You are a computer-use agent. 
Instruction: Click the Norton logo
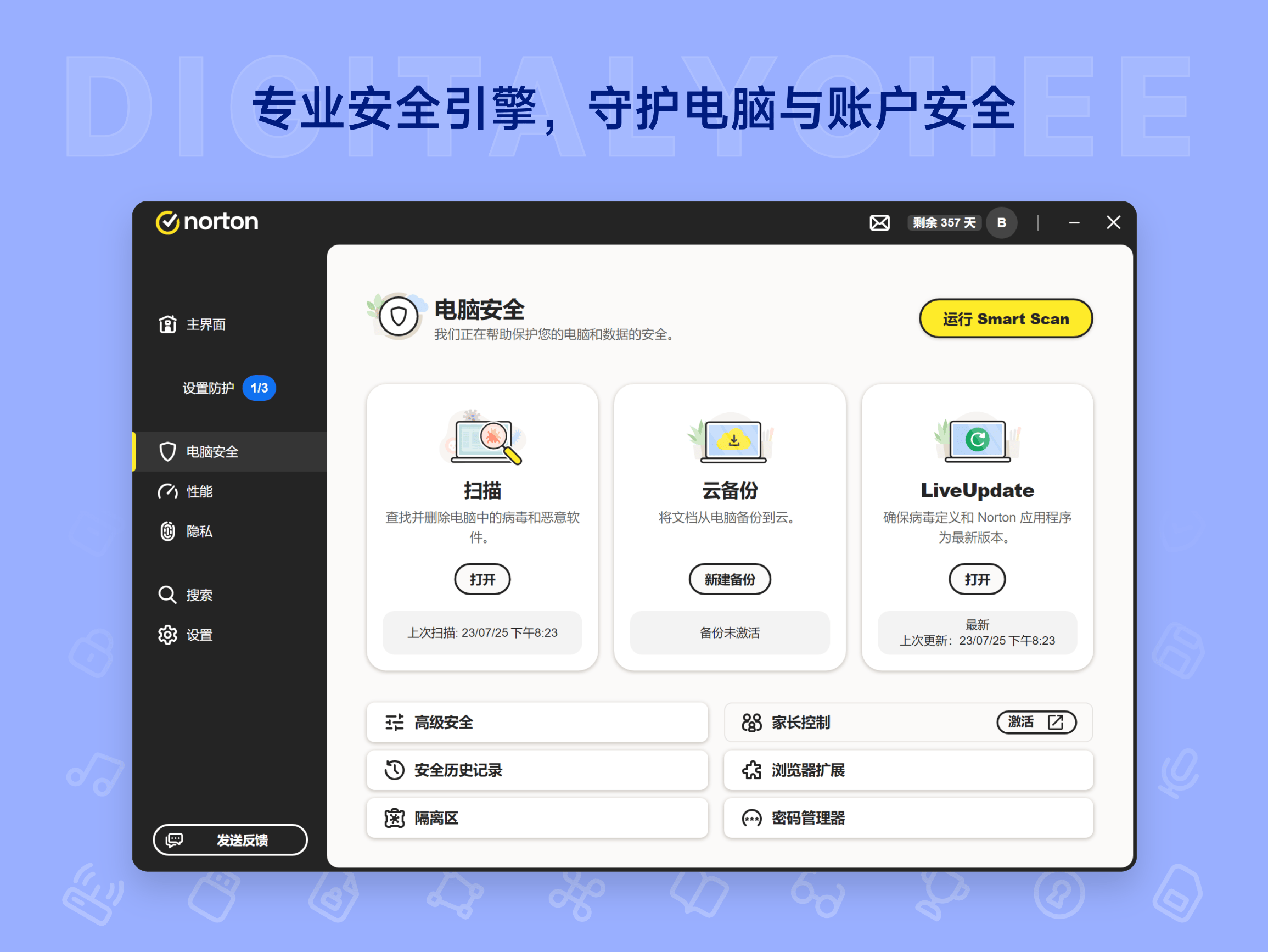click(x=207, y=222)
